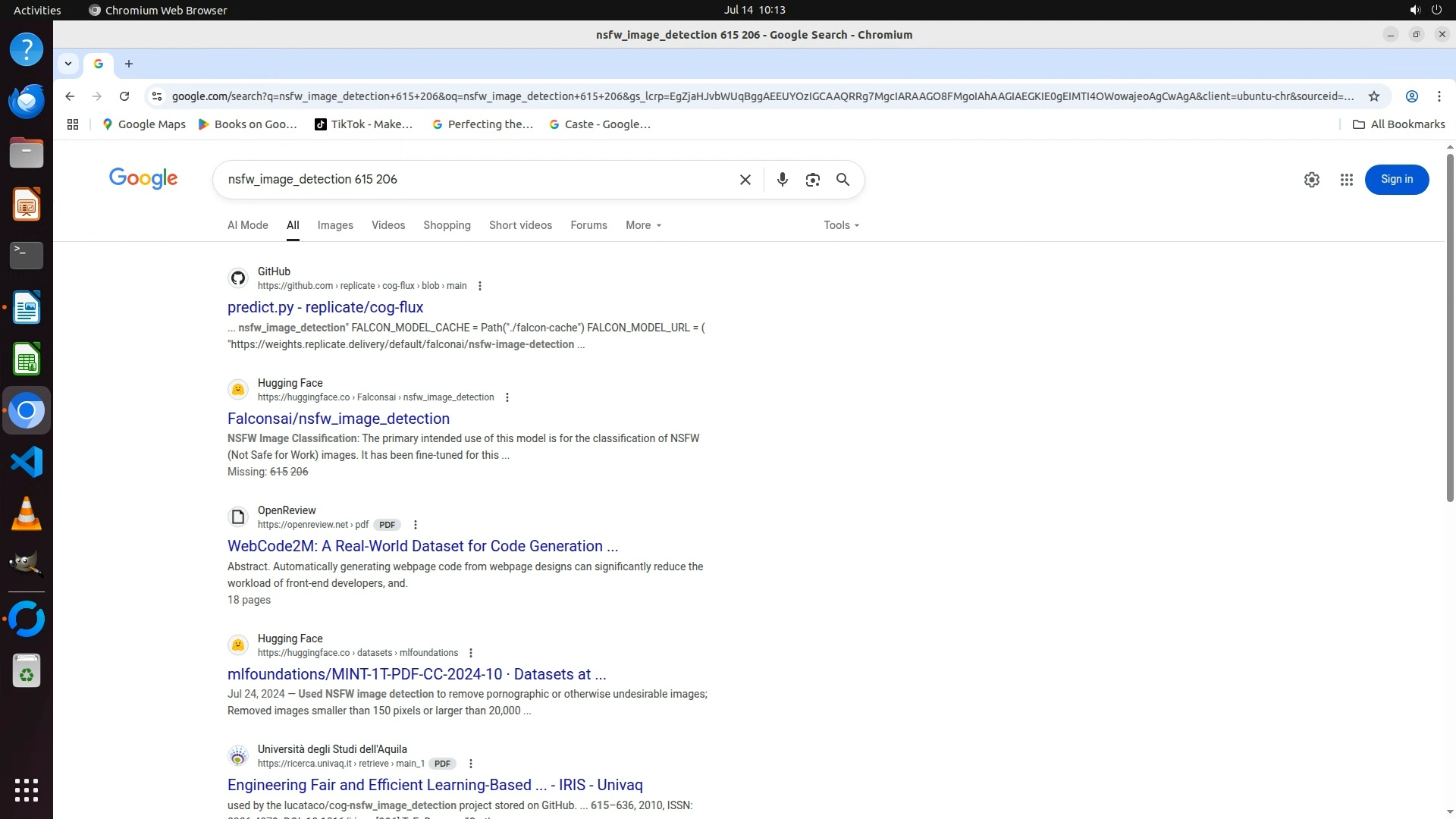
Task: Click into the Google search input field
Action: 470,180
